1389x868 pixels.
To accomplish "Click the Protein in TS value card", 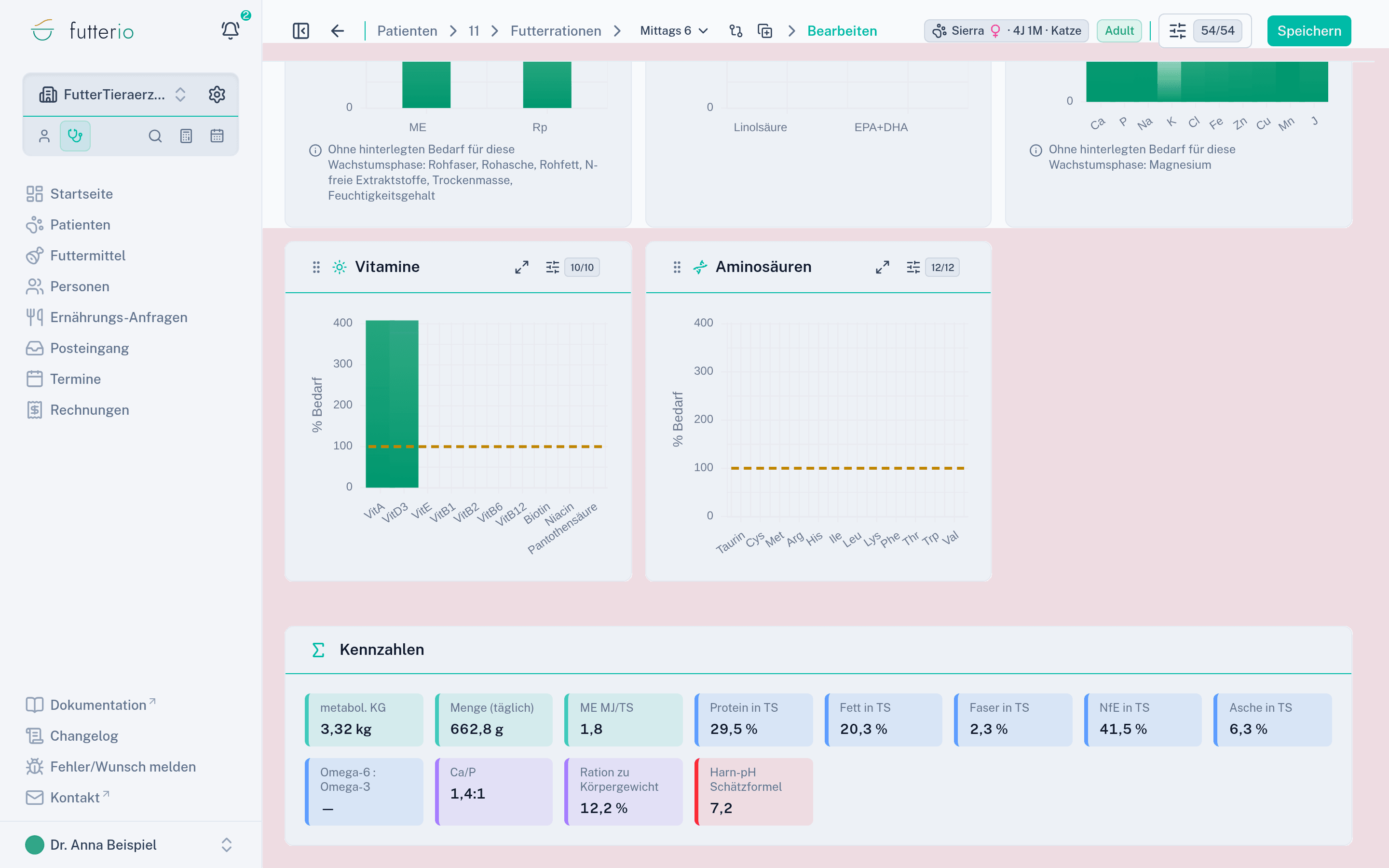I will tap(753, 720).
